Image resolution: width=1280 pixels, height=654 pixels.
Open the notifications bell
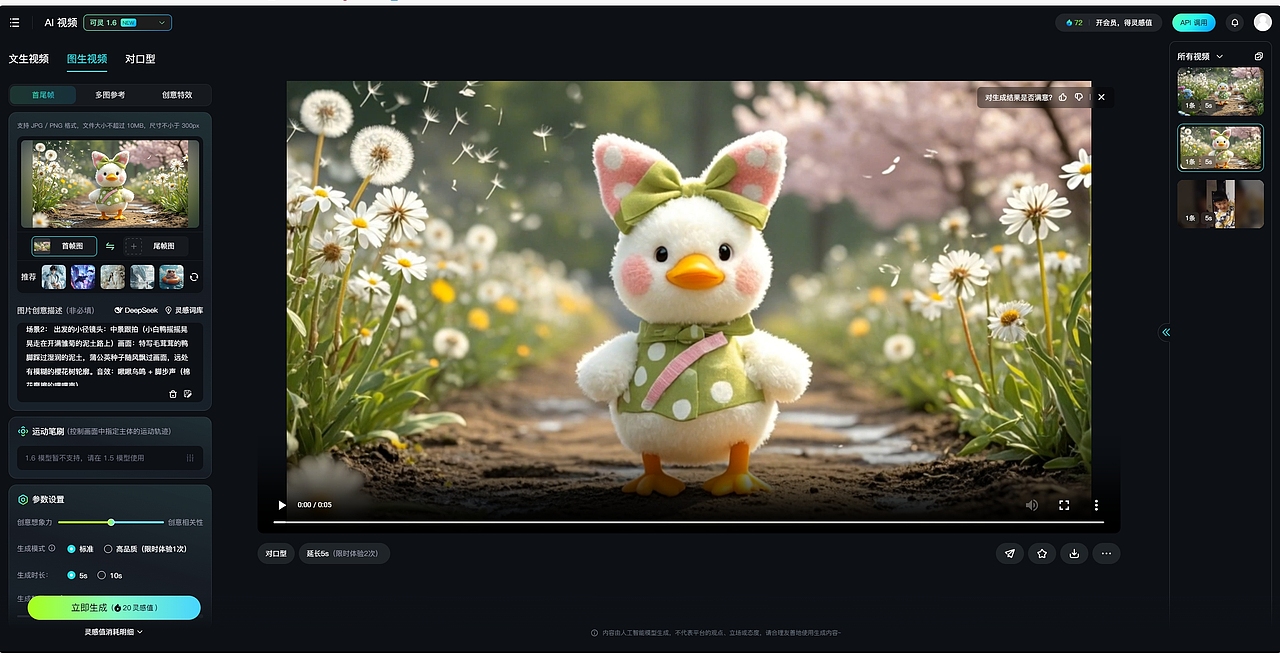click(1234, 22)
